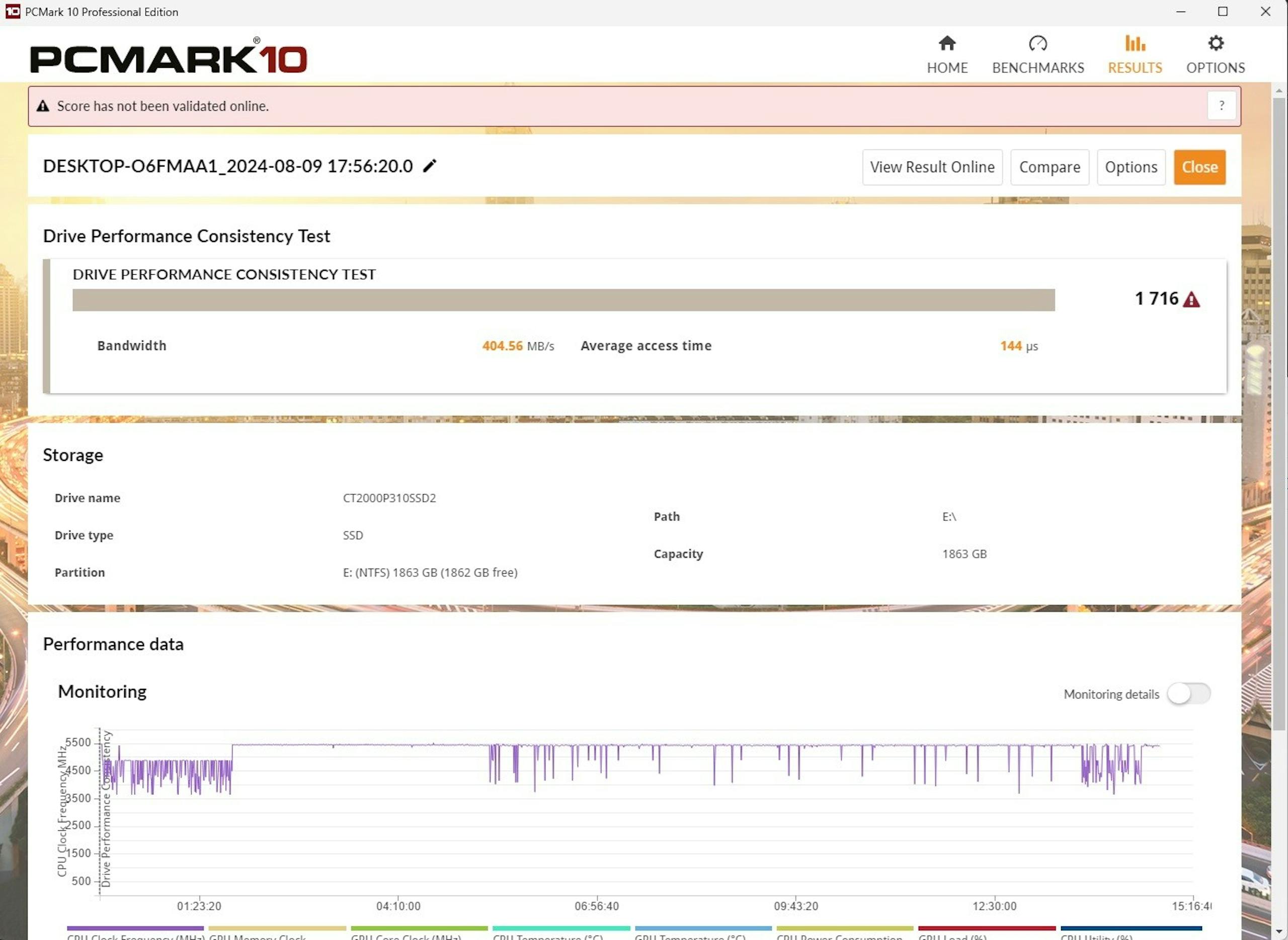This screenshot has height=940, width=1288.
Task: Click the OPTIONS menu label
Action: pos(1216,68)
